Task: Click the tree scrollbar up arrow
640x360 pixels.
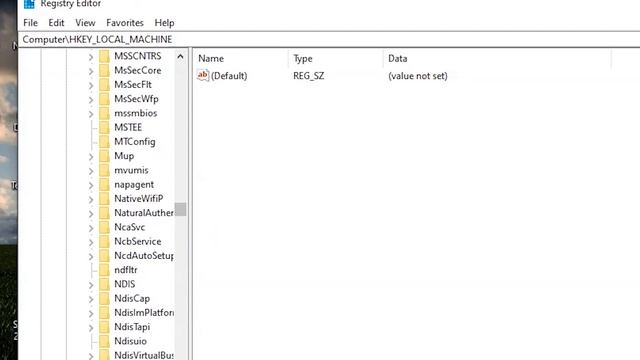Action: pos(180,56)
